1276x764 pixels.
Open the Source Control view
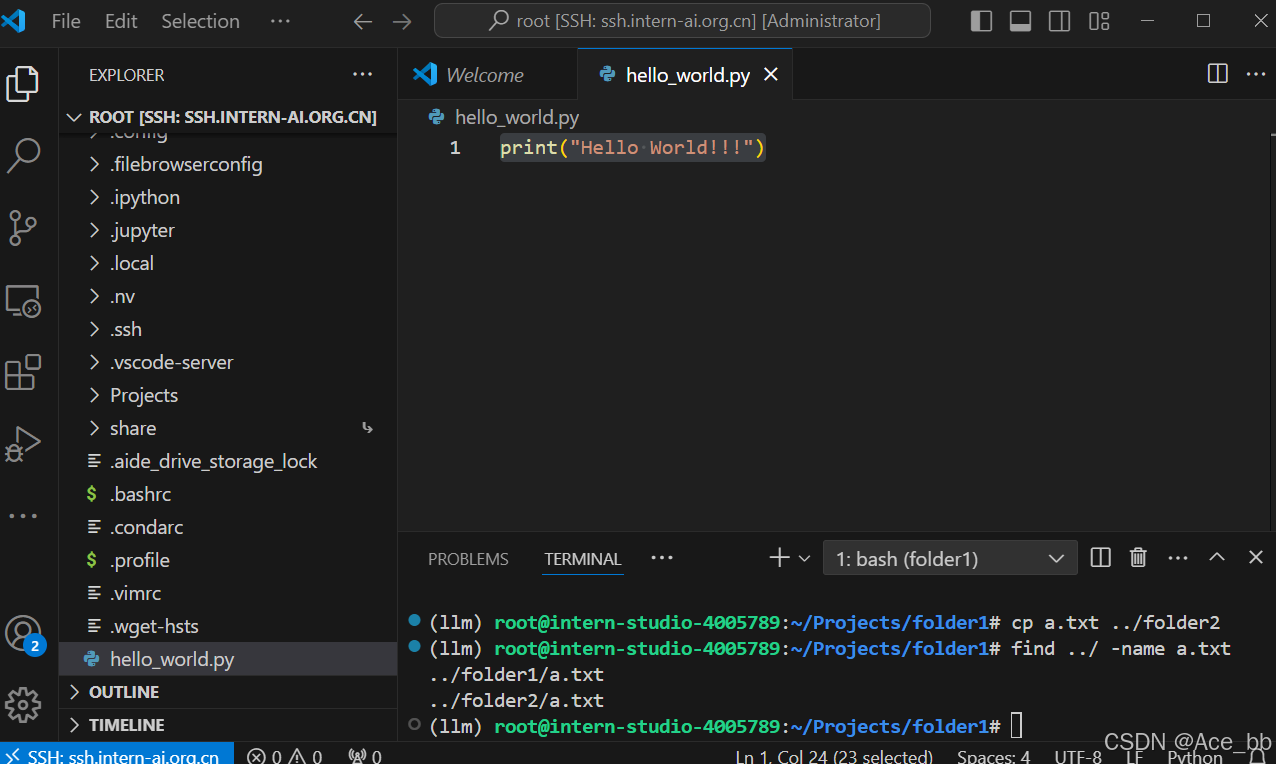[x=23, y=227]
